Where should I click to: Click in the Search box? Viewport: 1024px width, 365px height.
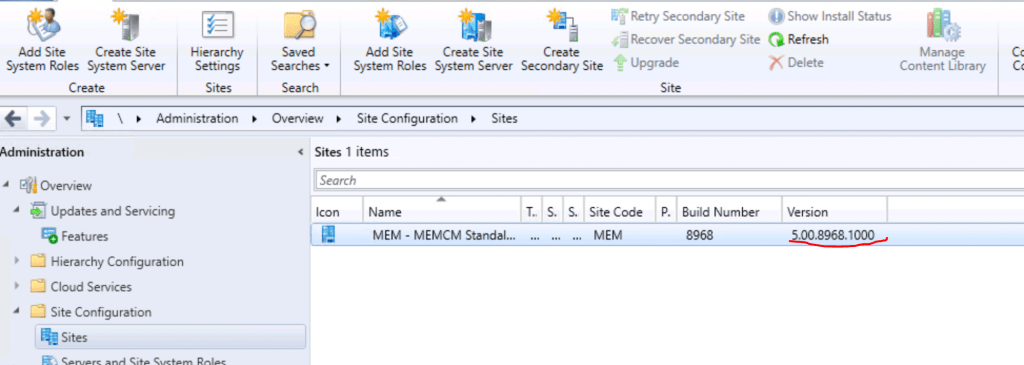[669, 181]
